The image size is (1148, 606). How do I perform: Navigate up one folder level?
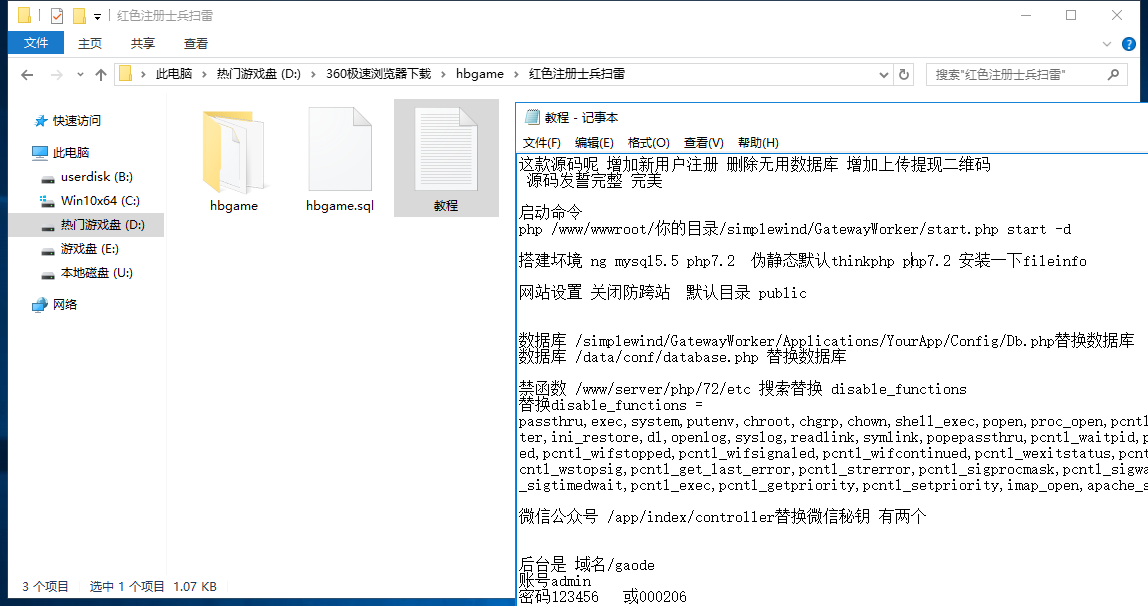click(x=100, y=75)
